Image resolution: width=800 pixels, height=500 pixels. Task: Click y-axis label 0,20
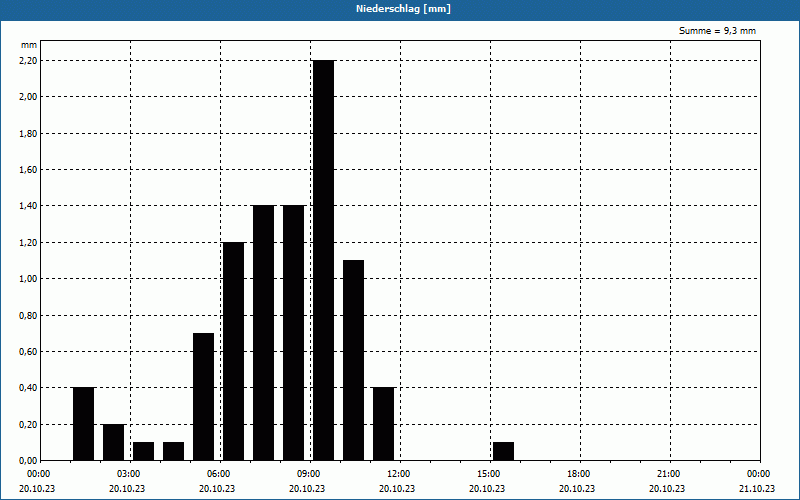(x=28, y=425)
